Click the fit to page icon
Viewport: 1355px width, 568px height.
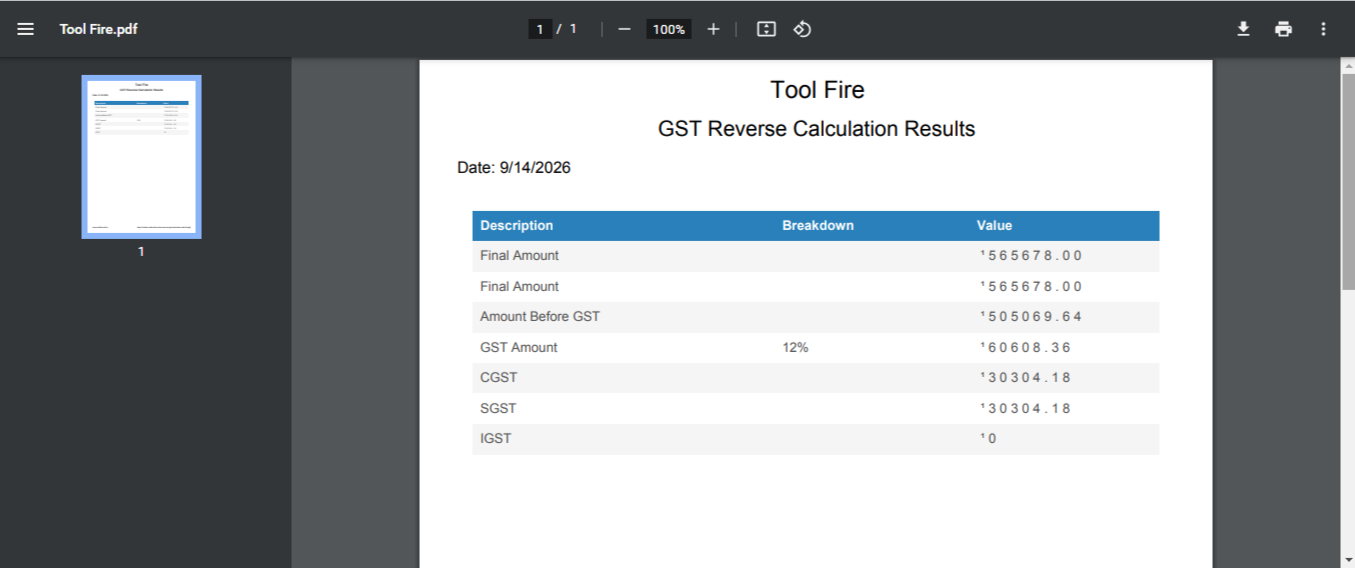766,29
